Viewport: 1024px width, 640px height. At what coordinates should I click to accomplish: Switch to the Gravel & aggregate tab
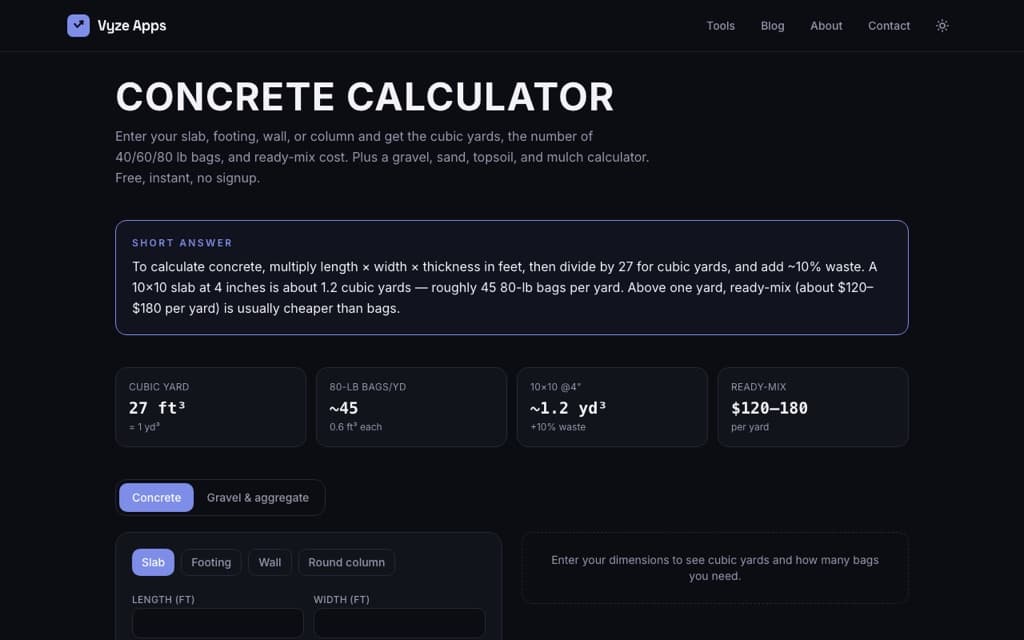(x=258, y=498)
